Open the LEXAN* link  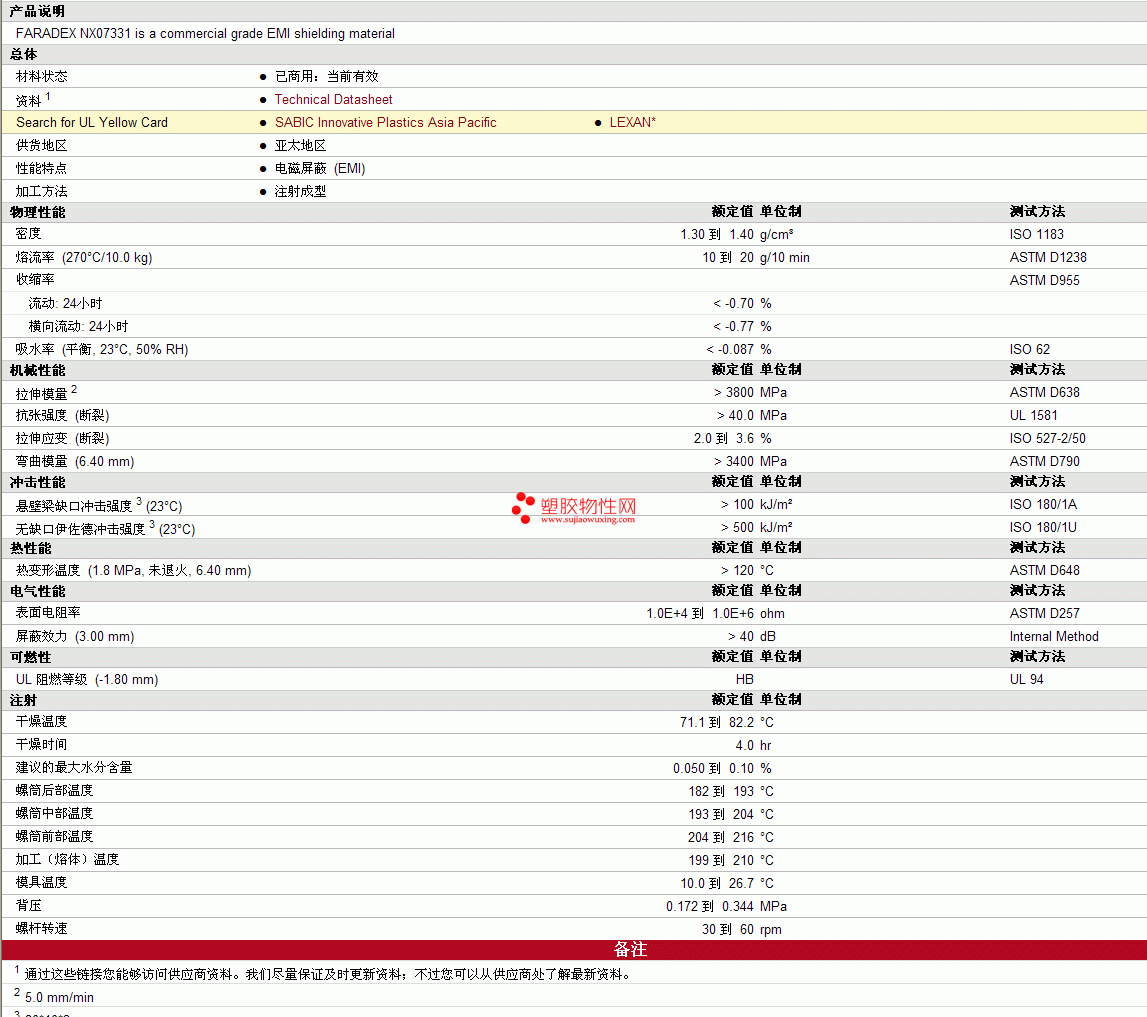tap(633, 122)
